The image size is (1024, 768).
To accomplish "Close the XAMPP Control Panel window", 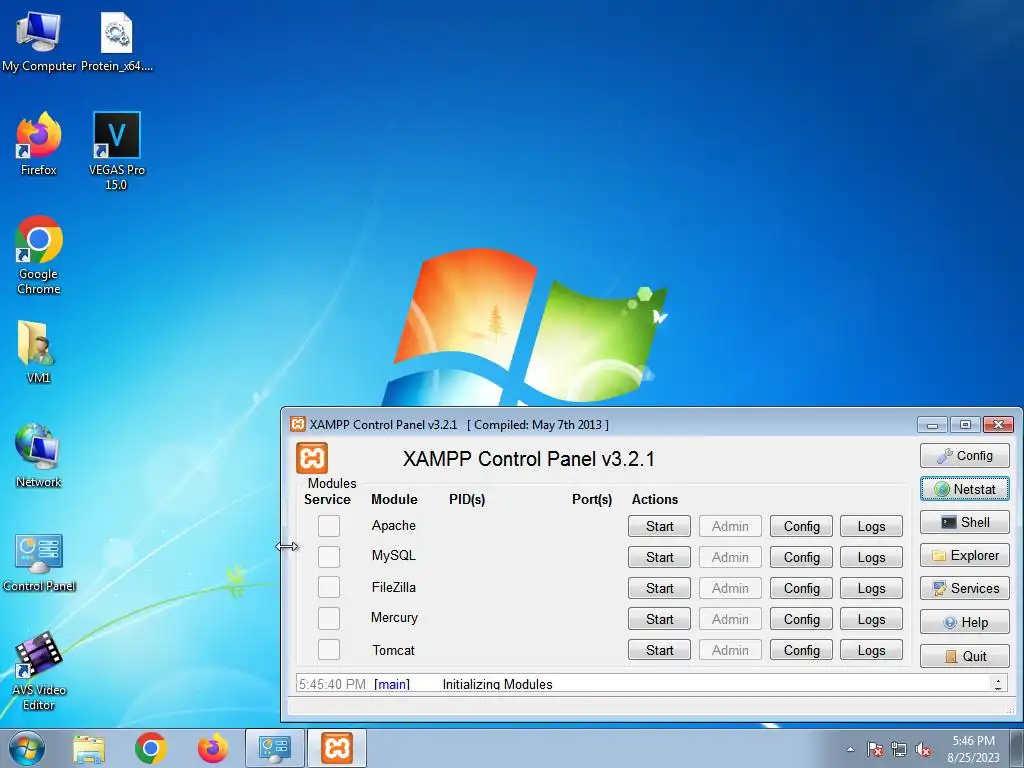I will tap(998, 424).
